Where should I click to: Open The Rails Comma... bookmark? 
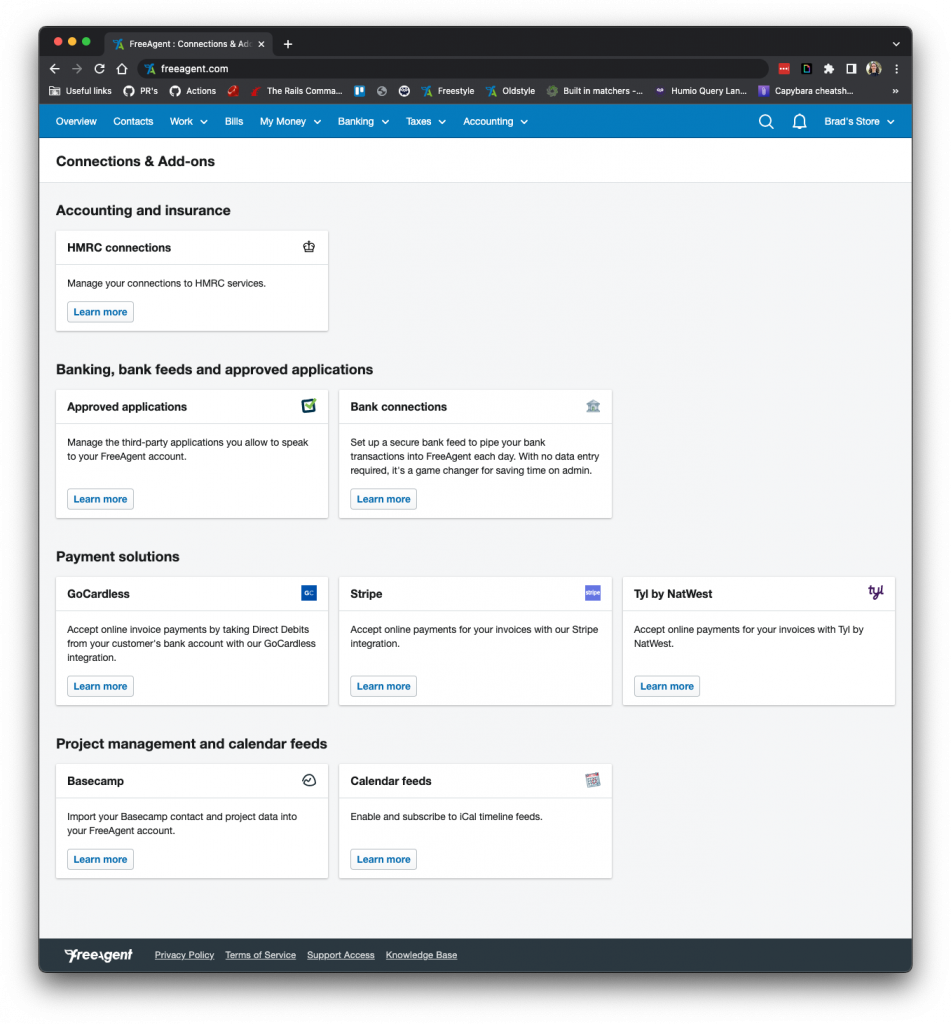click(x=297, y=91)
